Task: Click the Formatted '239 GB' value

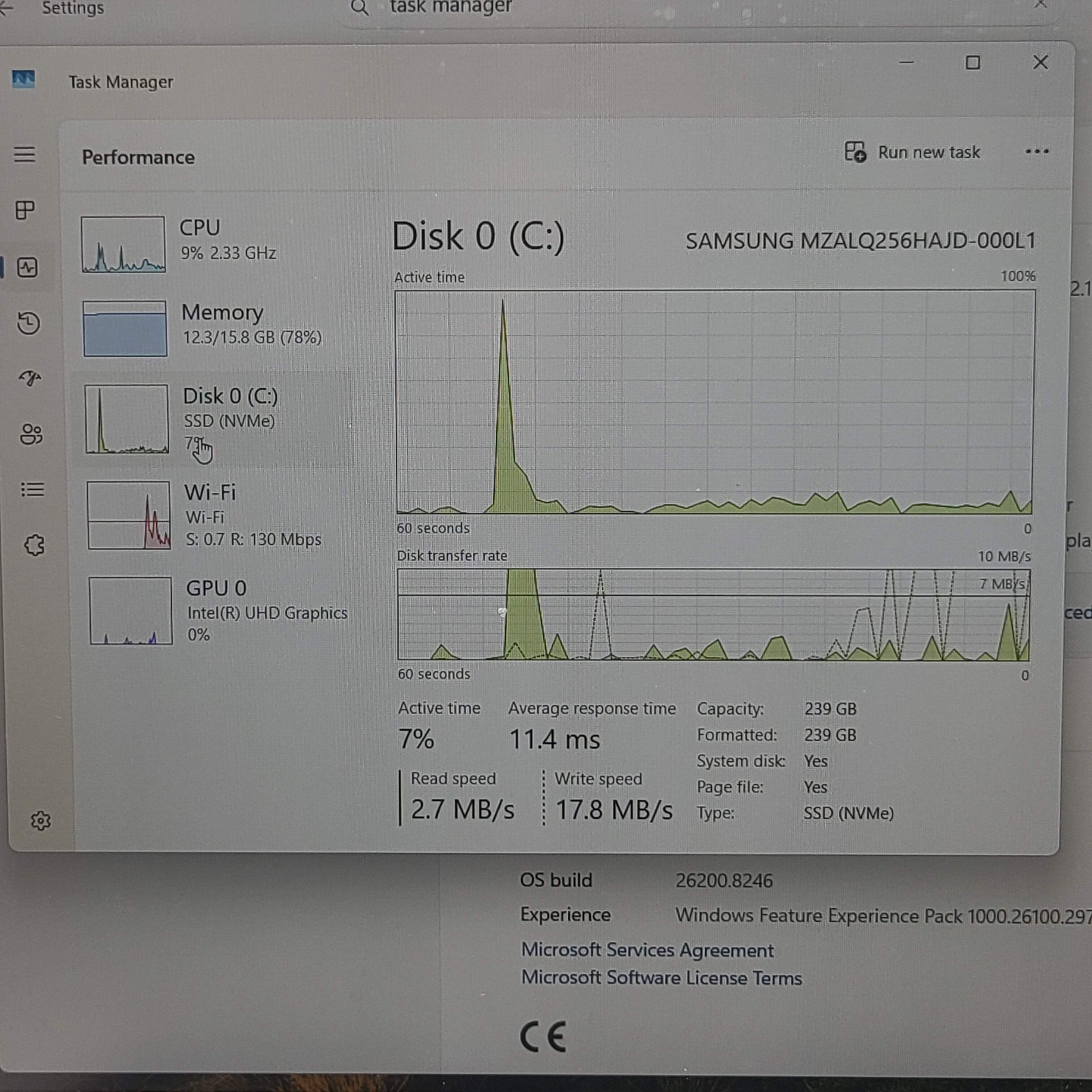Action: click(x=830, y=735)
